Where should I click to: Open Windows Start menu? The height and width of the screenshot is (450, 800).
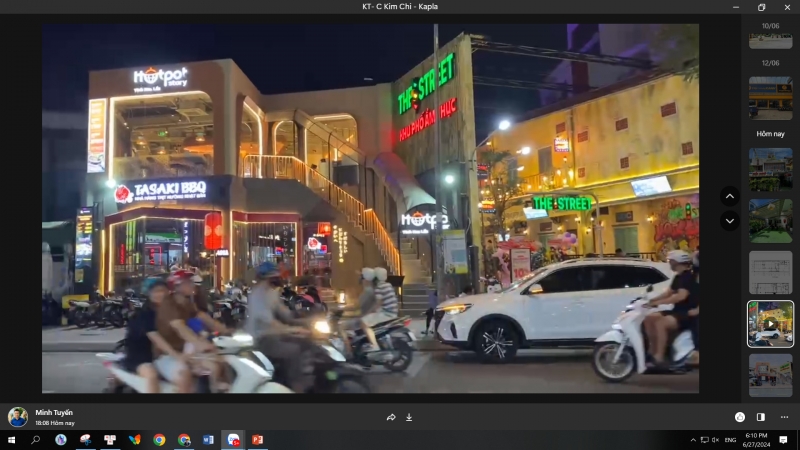click(11, 440)
